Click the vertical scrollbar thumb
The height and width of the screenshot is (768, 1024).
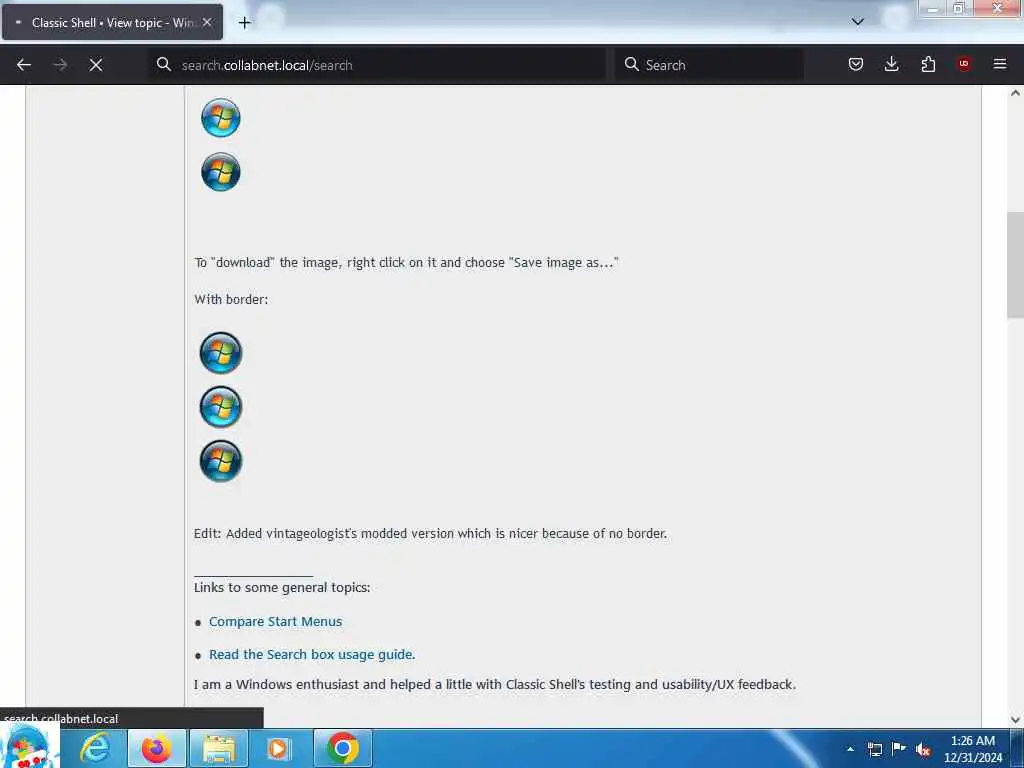click(1015, 265)
